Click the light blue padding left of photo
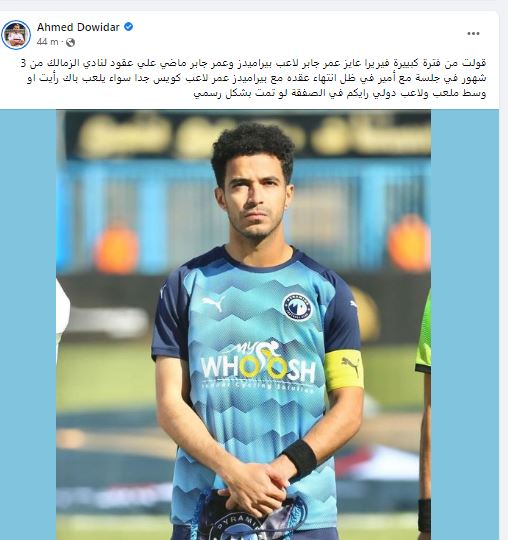 point(28,324)
